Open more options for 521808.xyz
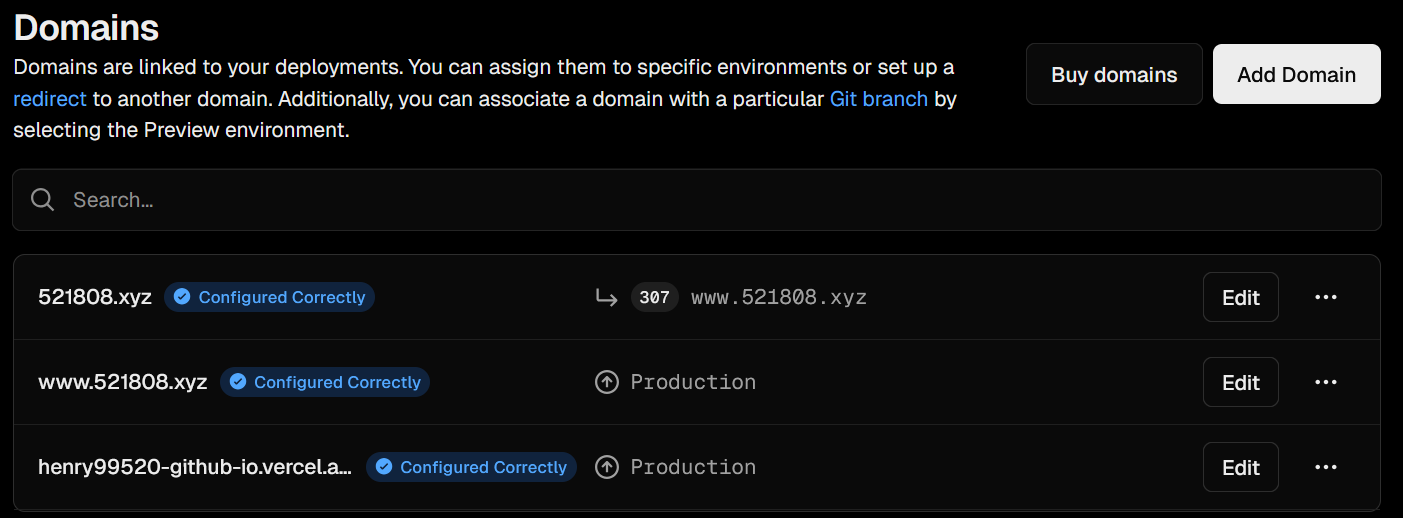Screen dimensions: 1403x518 pos(1326,297)
